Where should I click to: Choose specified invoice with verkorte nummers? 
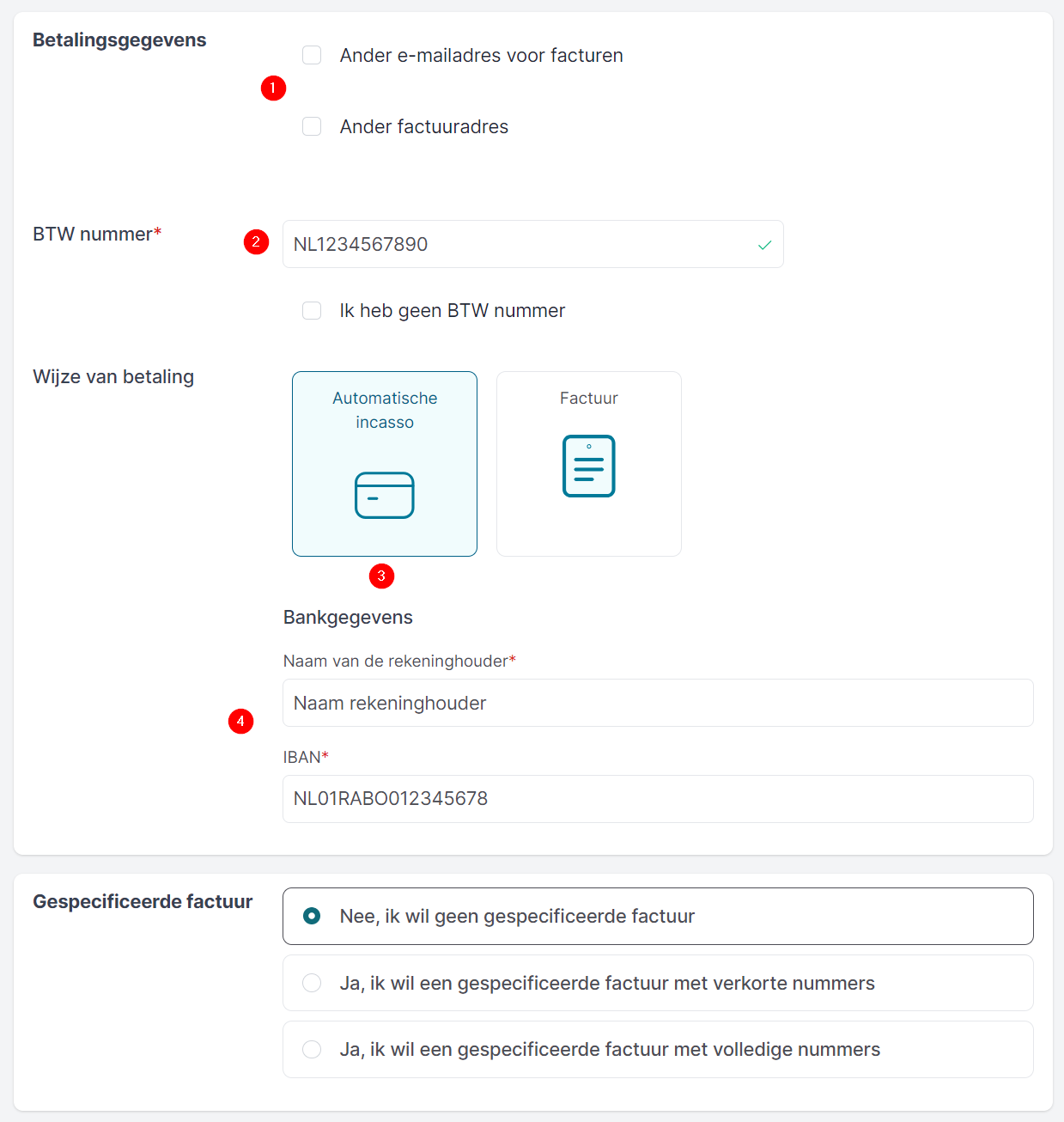[x=312, y=983]
